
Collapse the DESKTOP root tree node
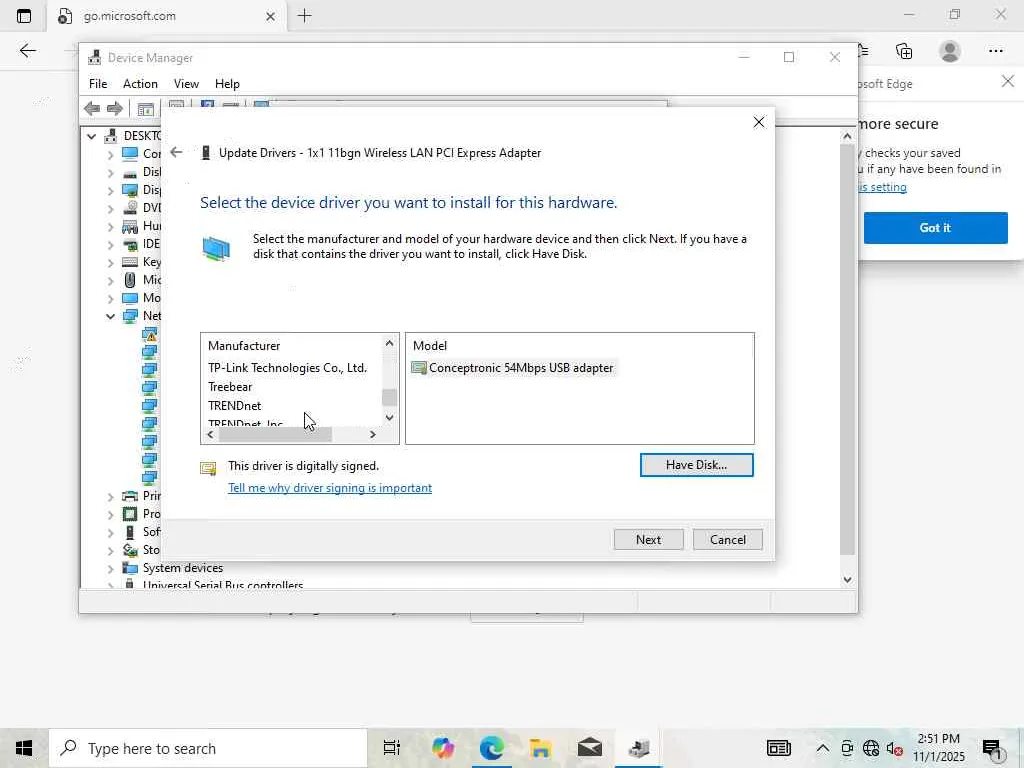click(x=91, y=136)
